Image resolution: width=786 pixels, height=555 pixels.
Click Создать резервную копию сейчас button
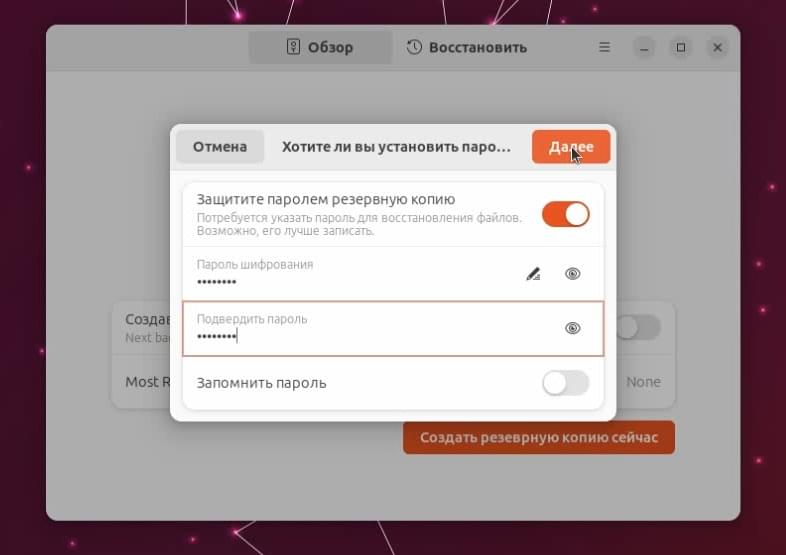(x=539, y=437)
